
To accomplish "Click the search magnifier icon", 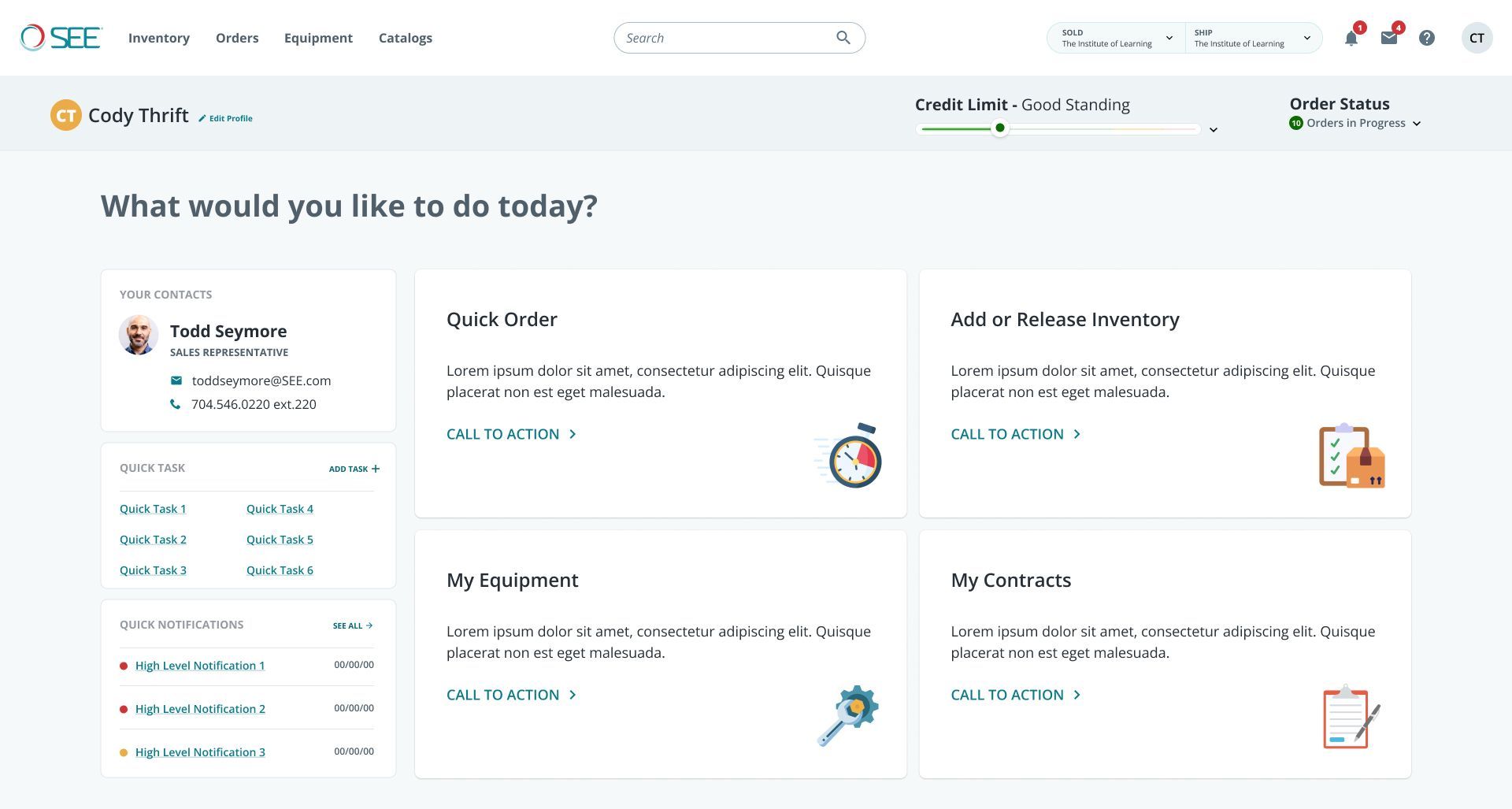I will coord(843,38).
